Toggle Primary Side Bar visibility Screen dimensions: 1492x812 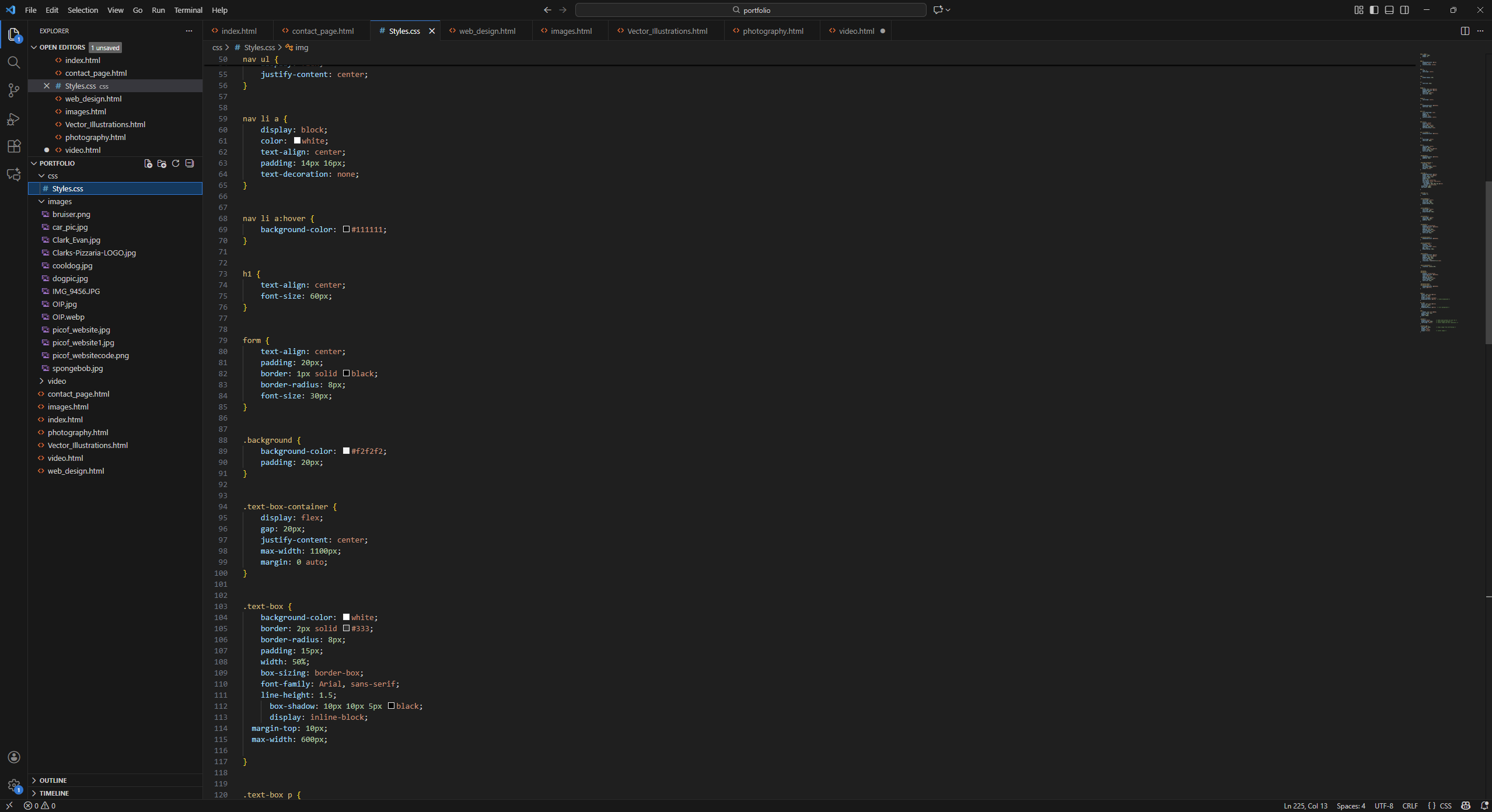point(1374,10)
